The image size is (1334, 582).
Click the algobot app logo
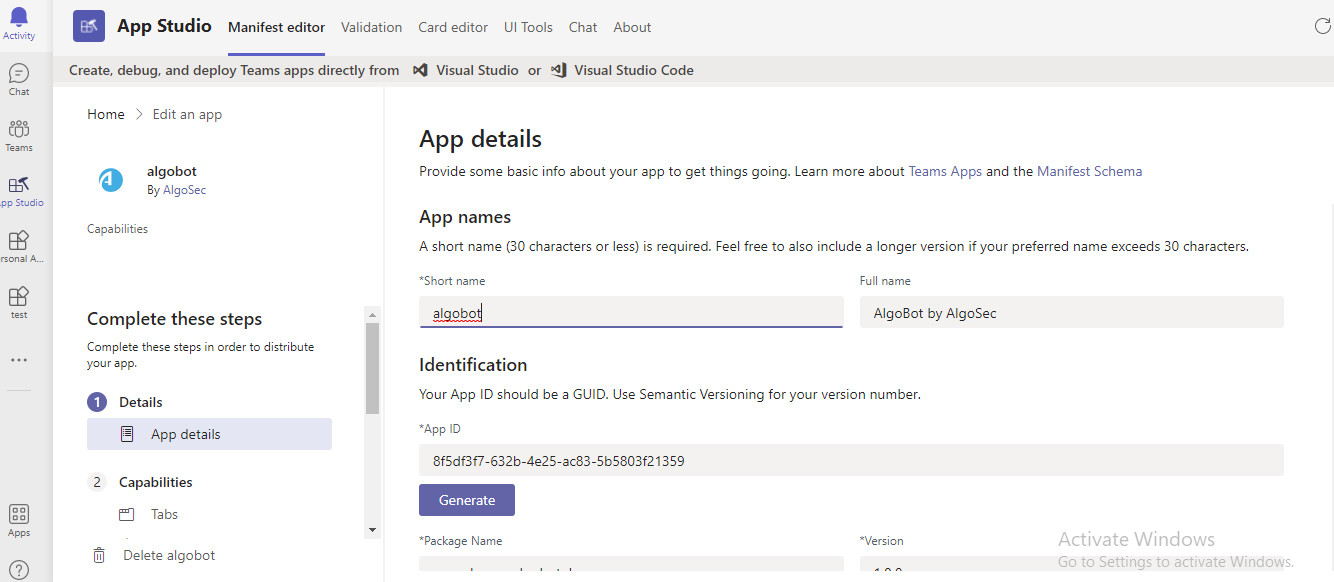click(x=111, y=180)
